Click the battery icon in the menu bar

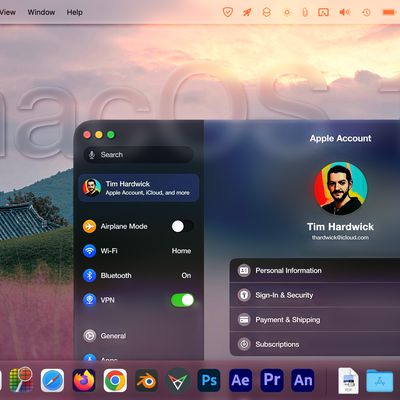coord(389,12)
